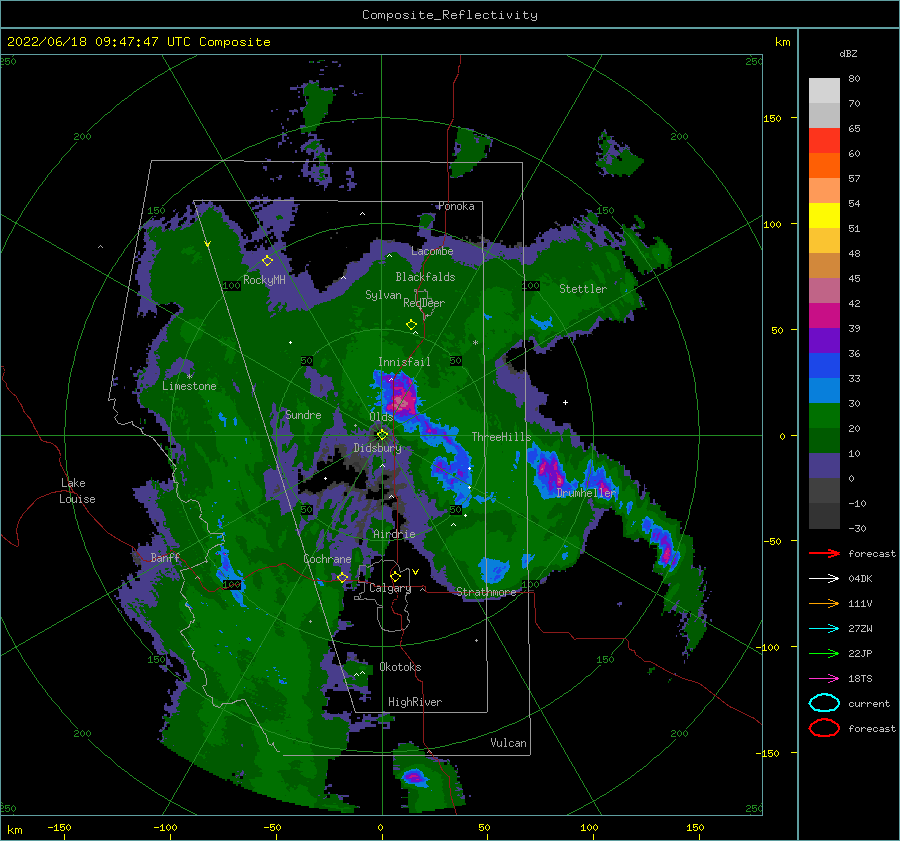The width and height of the screenshot is (900, 841).
Task: Click the ThreeHills label
Action: pos(501,437)
